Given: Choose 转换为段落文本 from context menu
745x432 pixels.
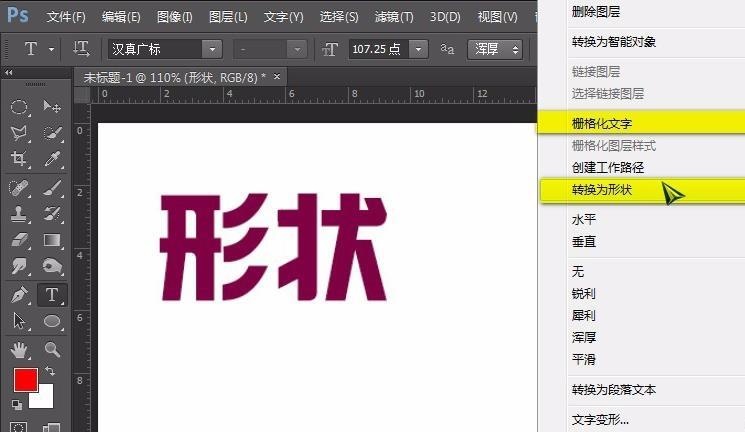Looking at the screenshot, I should click(x=614, y=390).
